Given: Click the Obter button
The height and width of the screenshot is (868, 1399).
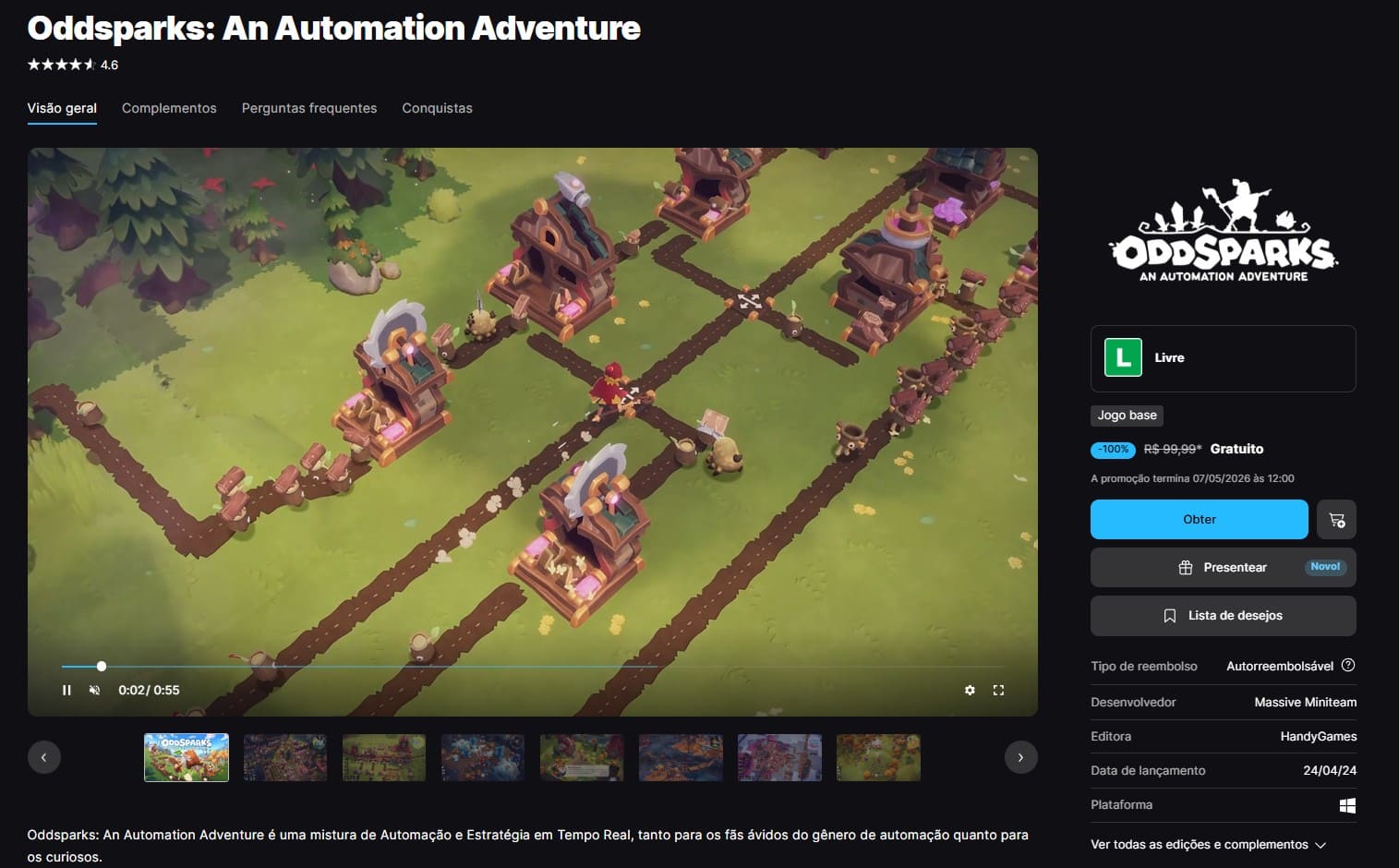Looking at the screenshot, I should (1199, 520).
